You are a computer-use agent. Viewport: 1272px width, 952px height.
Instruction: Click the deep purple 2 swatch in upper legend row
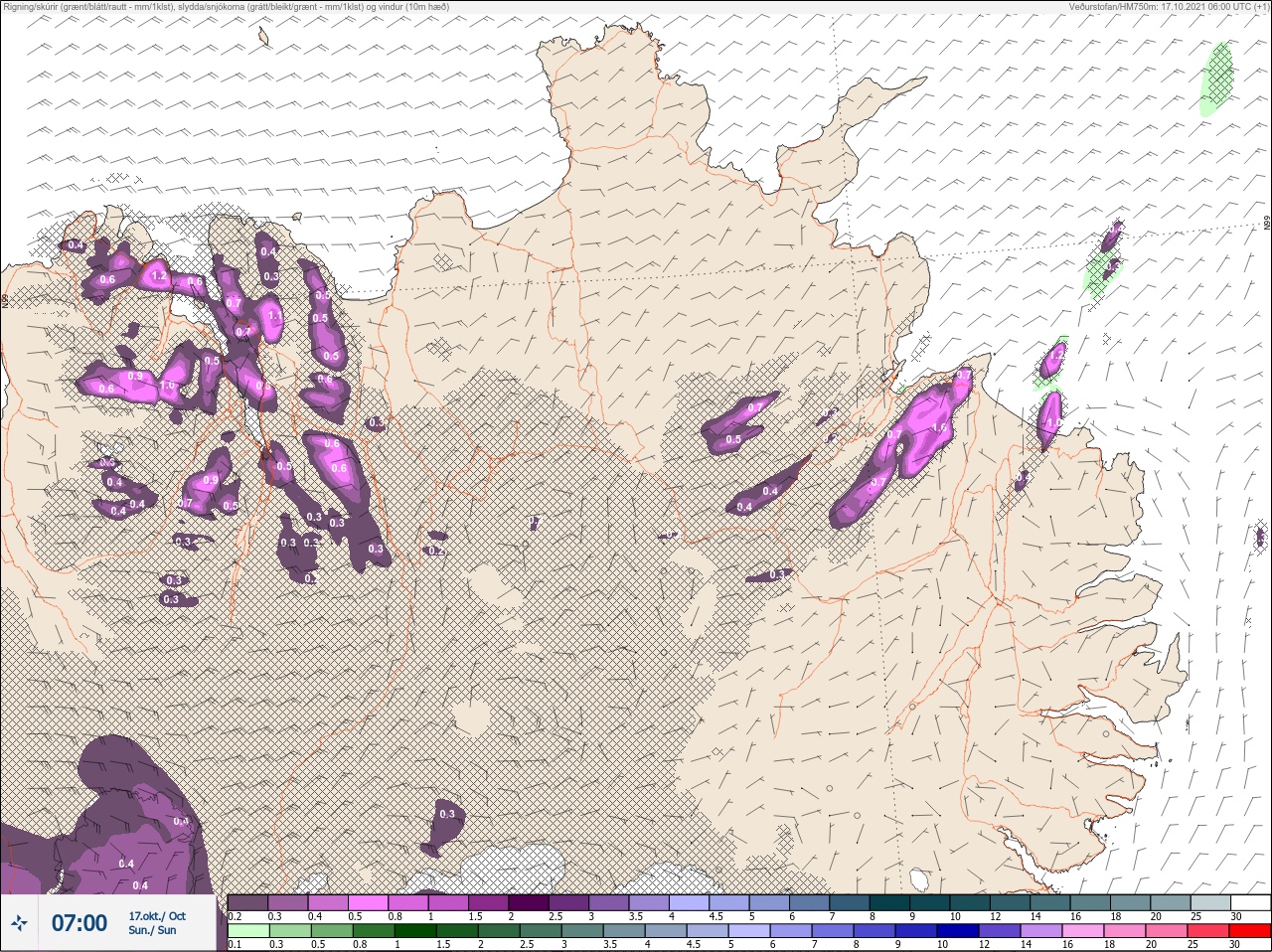pos(529,902)
